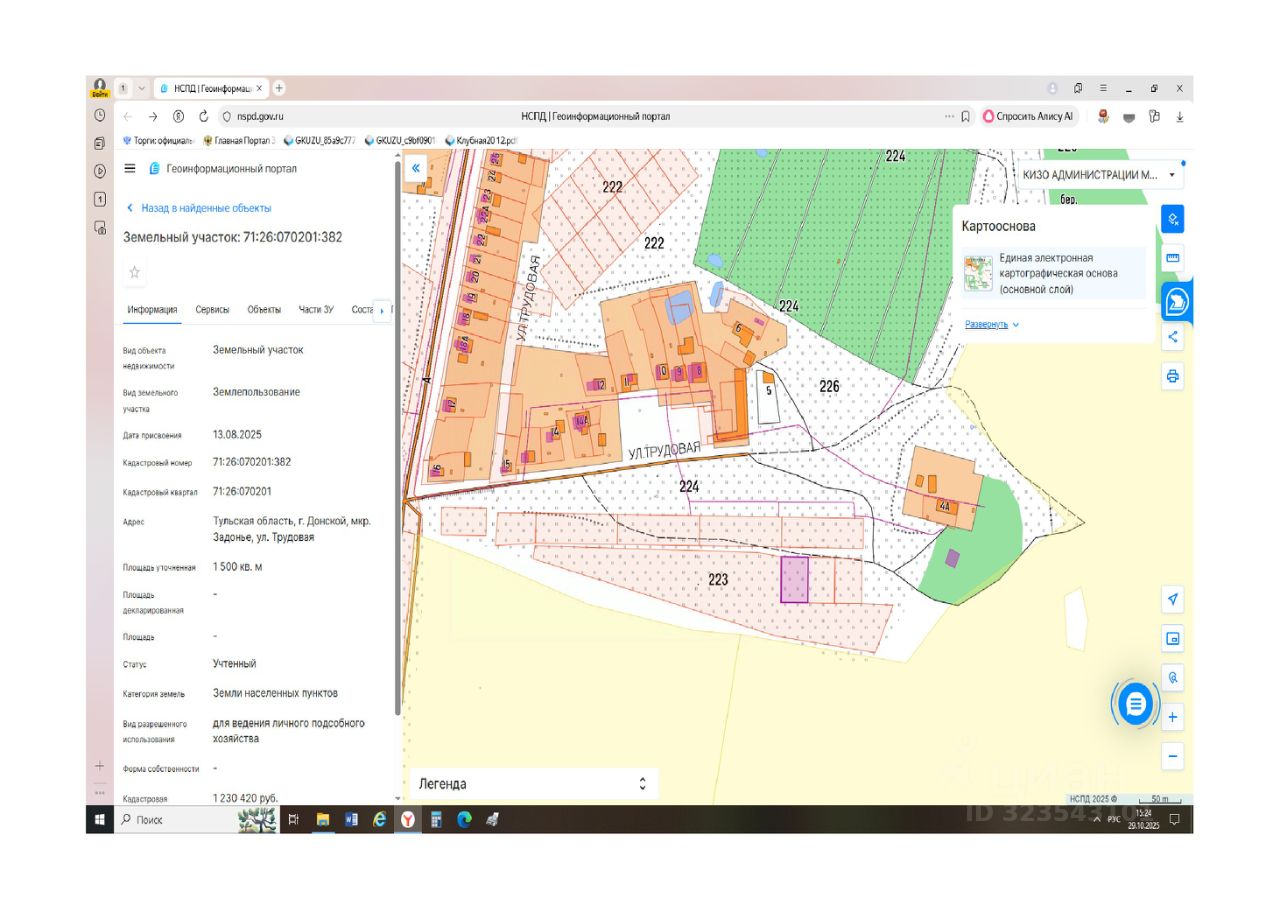Open the Торги официальный bookmark
Screen dimensions: 1280x905
[160, 141]
